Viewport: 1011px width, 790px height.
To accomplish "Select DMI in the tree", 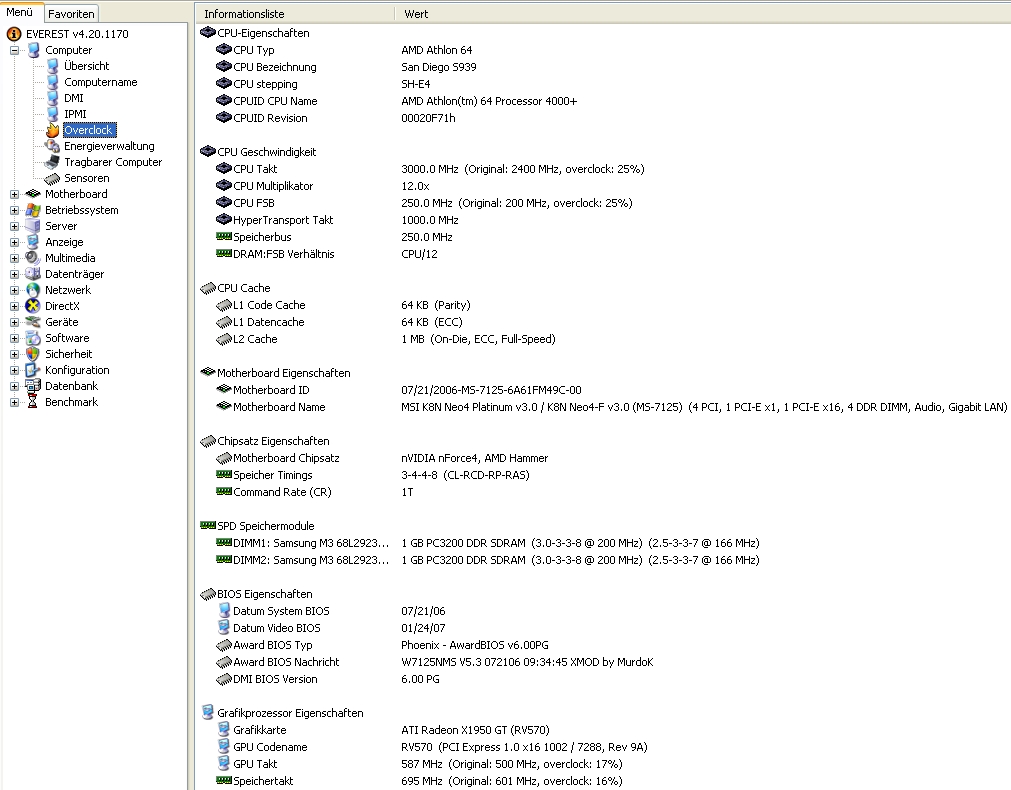I will click(x=74, y=98).
